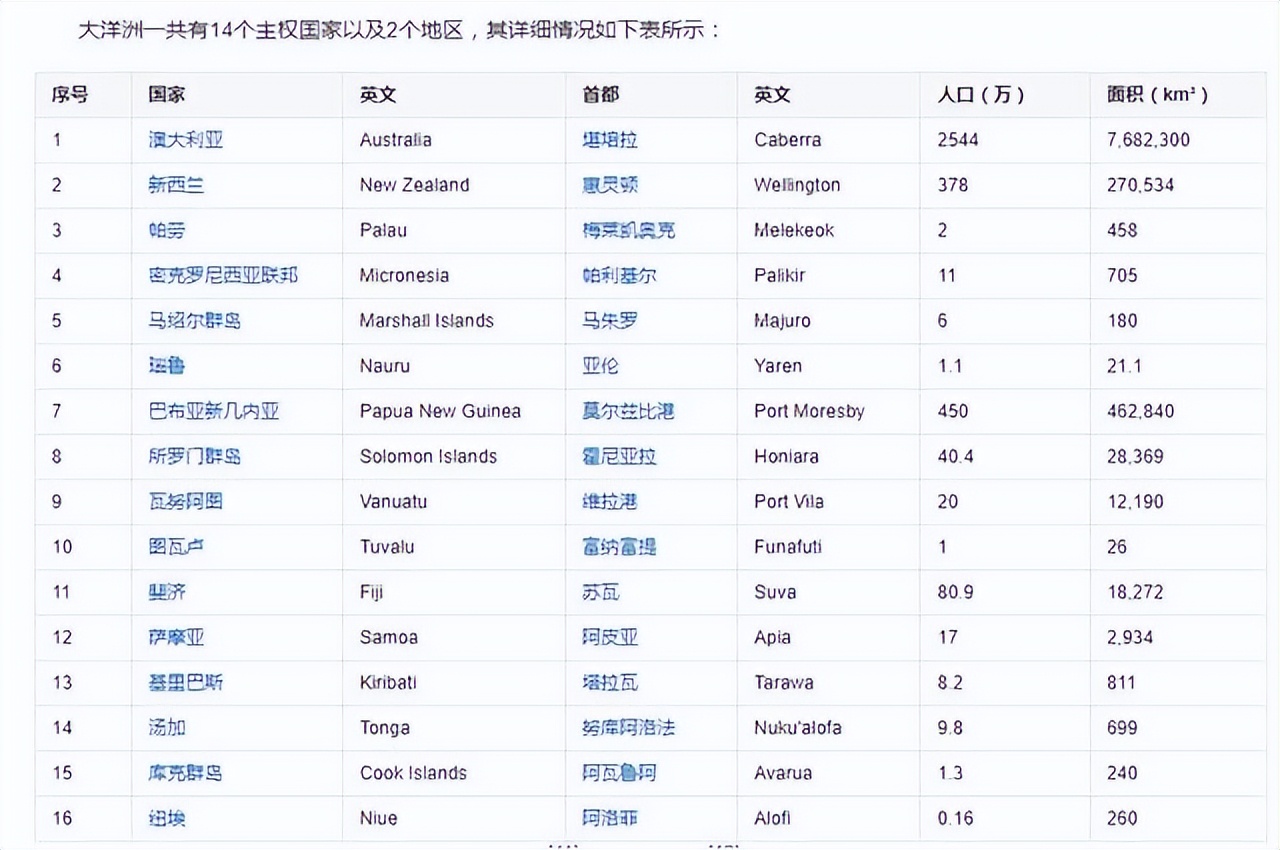Click the 瑙鲁 country link
Image resolution: width=1280 pixels, height=850 pixels.
(x=165, y=366)
